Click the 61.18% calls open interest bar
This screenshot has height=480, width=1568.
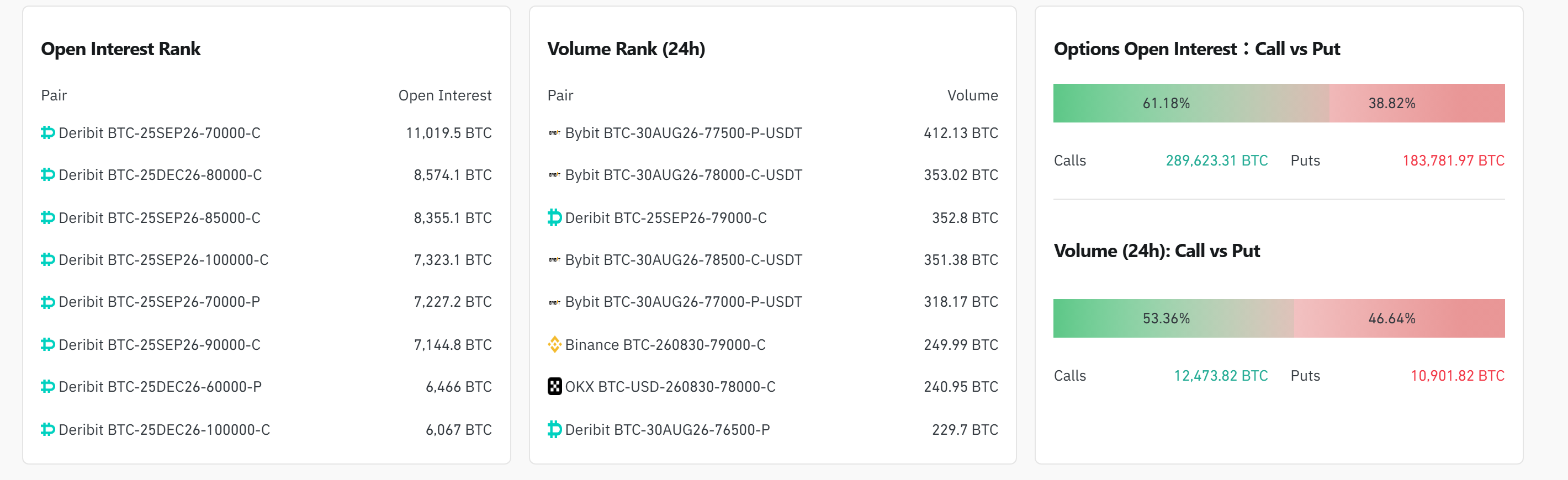1191,103
